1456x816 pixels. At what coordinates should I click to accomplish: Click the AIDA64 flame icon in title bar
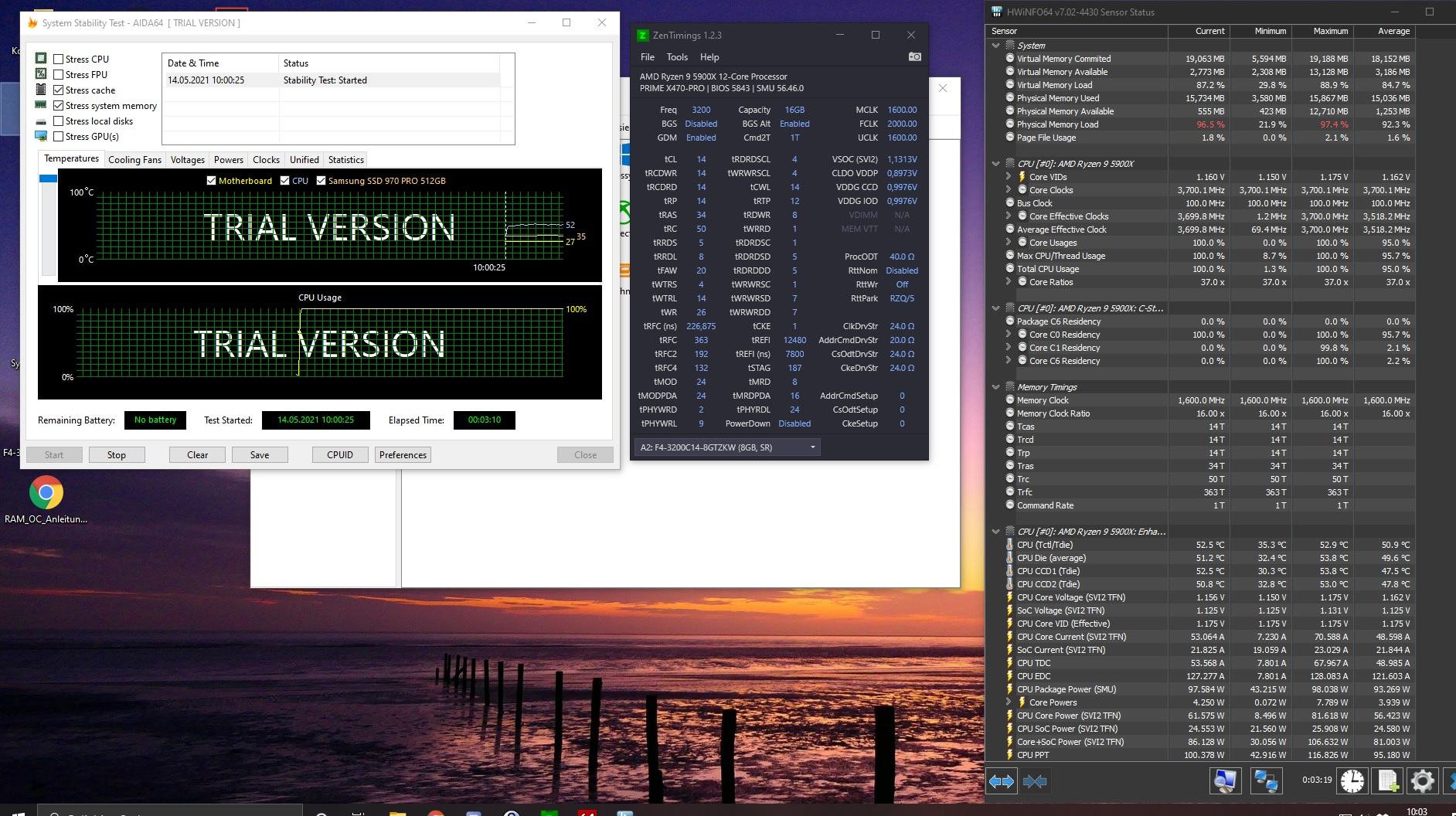[32, 23]
